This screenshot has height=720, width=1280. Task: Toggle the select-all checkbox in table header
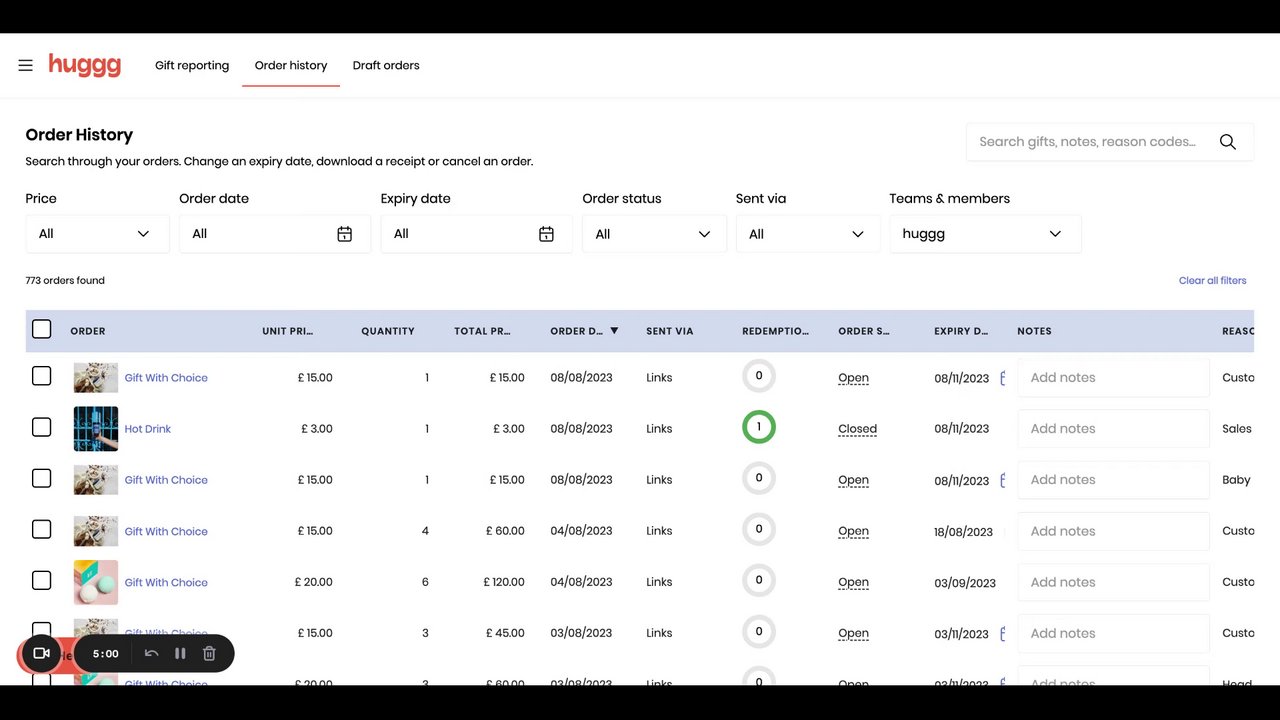(41, 329)
